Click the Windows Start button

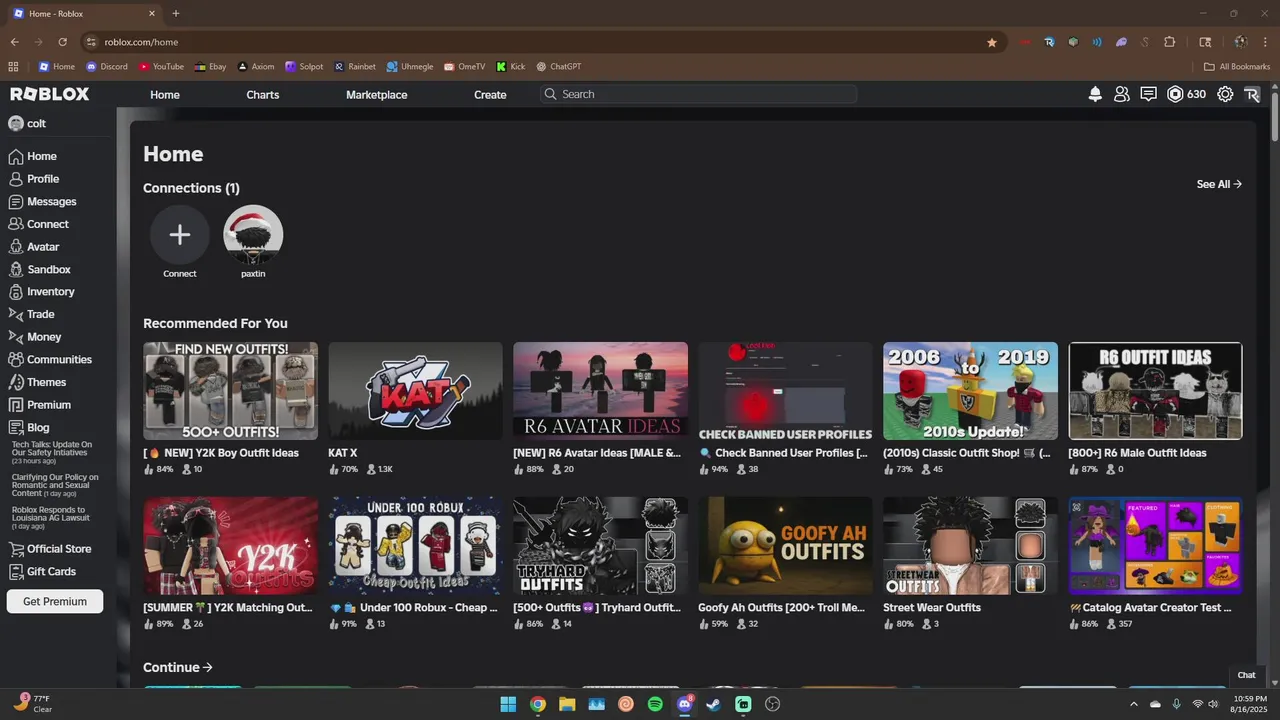point(508,704)
